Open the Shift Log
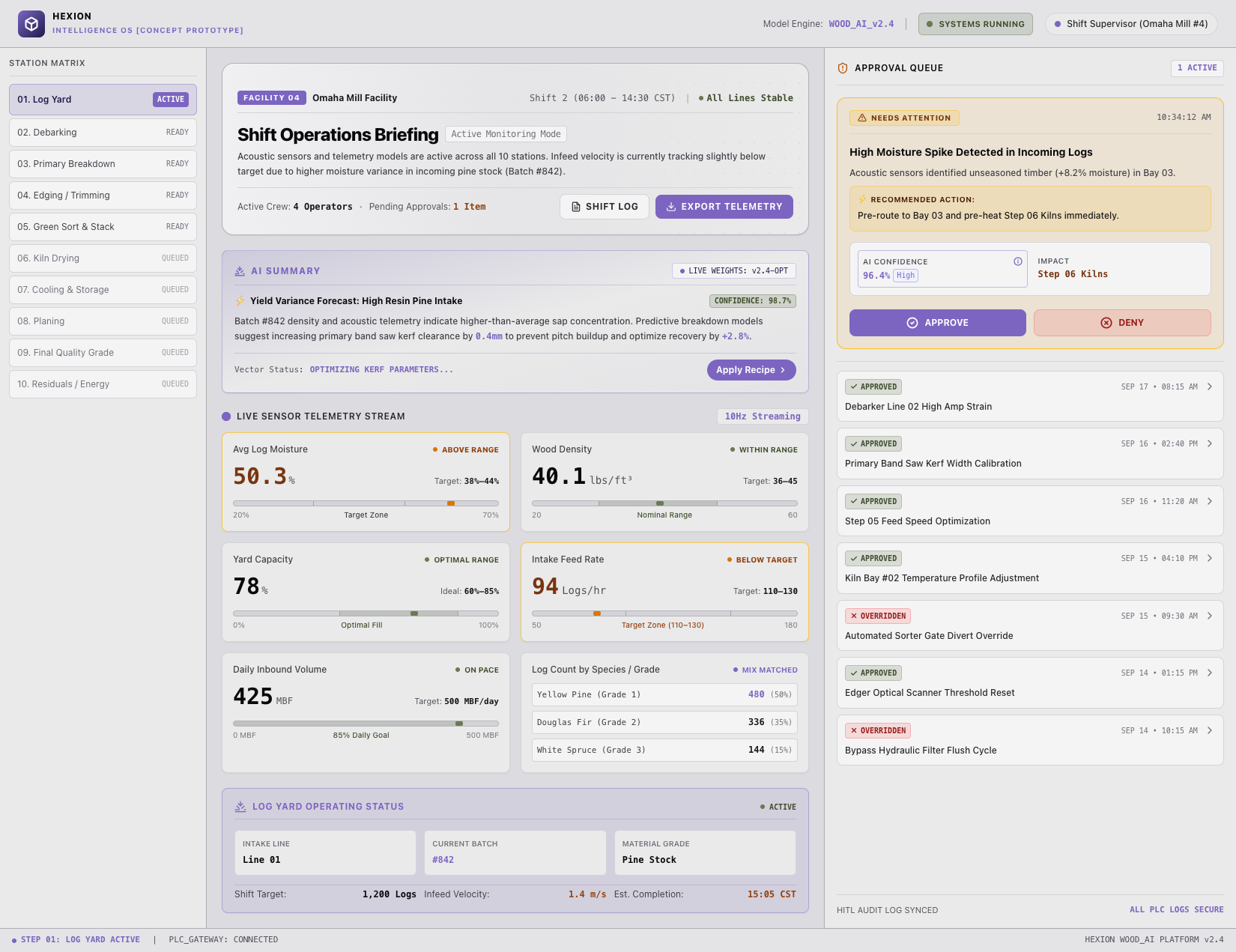The width and height of the screenshot is (1236, 952). pyautogui.click(x=605, y=207)
